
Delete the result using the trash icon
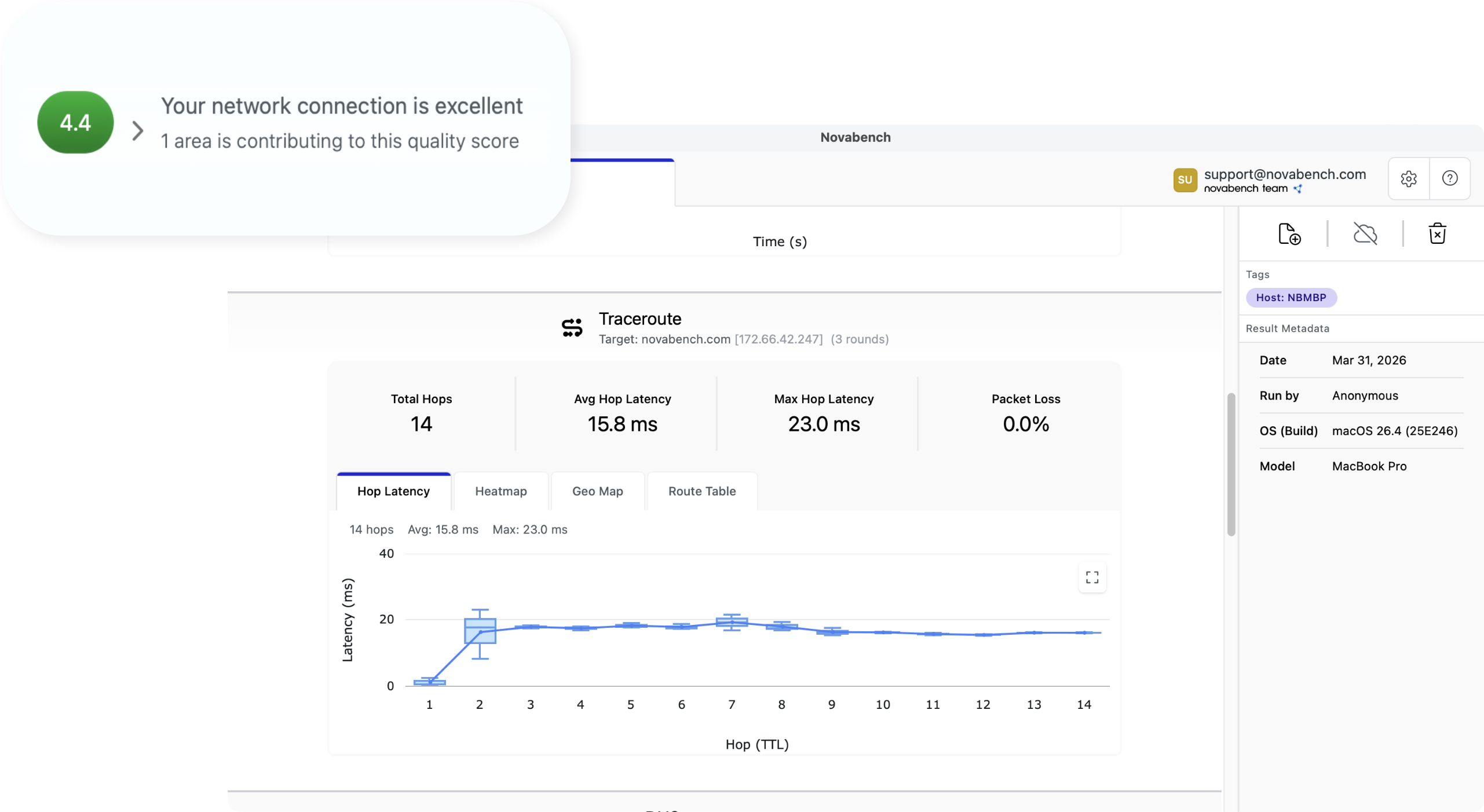coord(1439,233)
